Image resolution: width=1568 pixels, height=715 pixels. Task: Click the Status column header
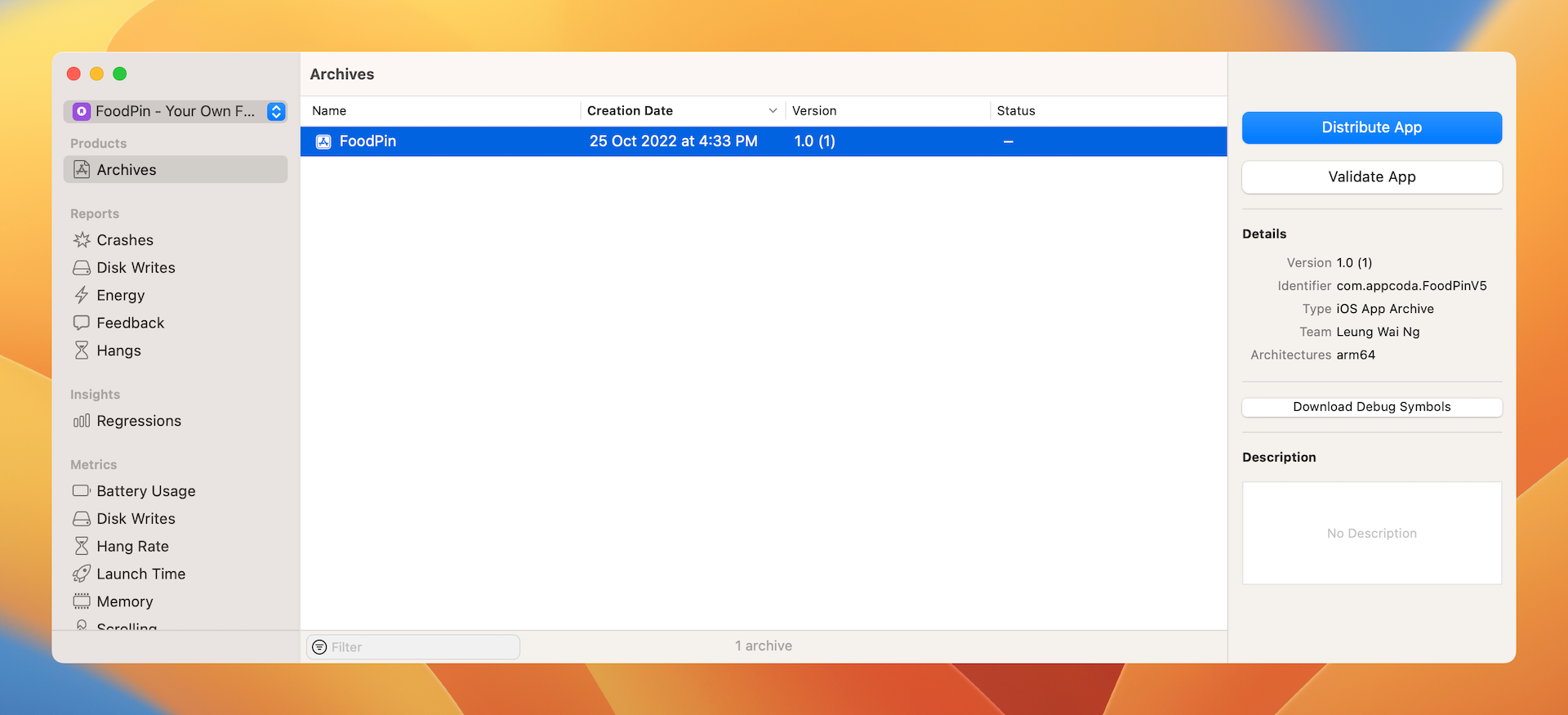[x=1016, y=111]
